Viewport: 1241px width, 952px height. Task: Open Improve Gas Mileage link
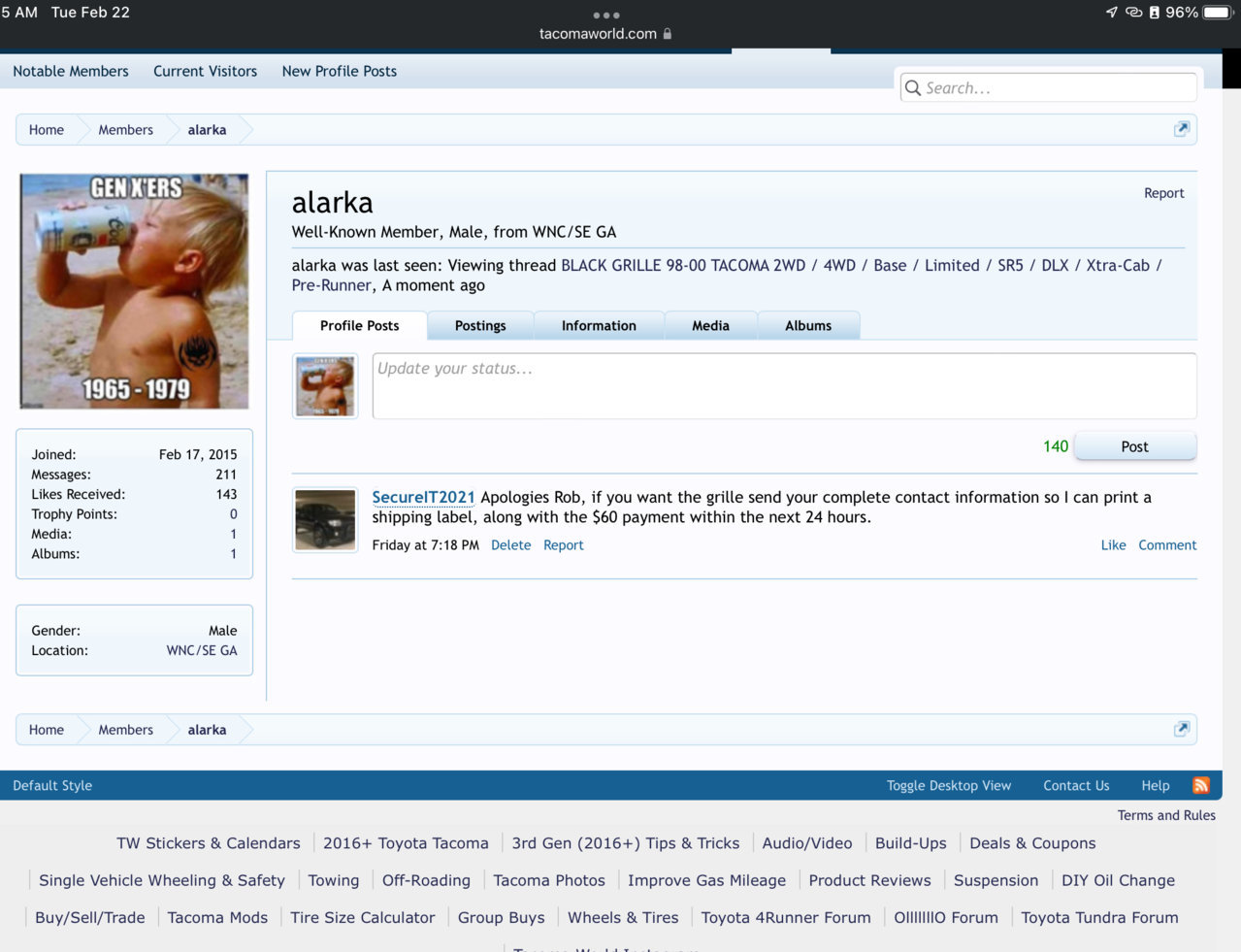click(x=706, y=880)
